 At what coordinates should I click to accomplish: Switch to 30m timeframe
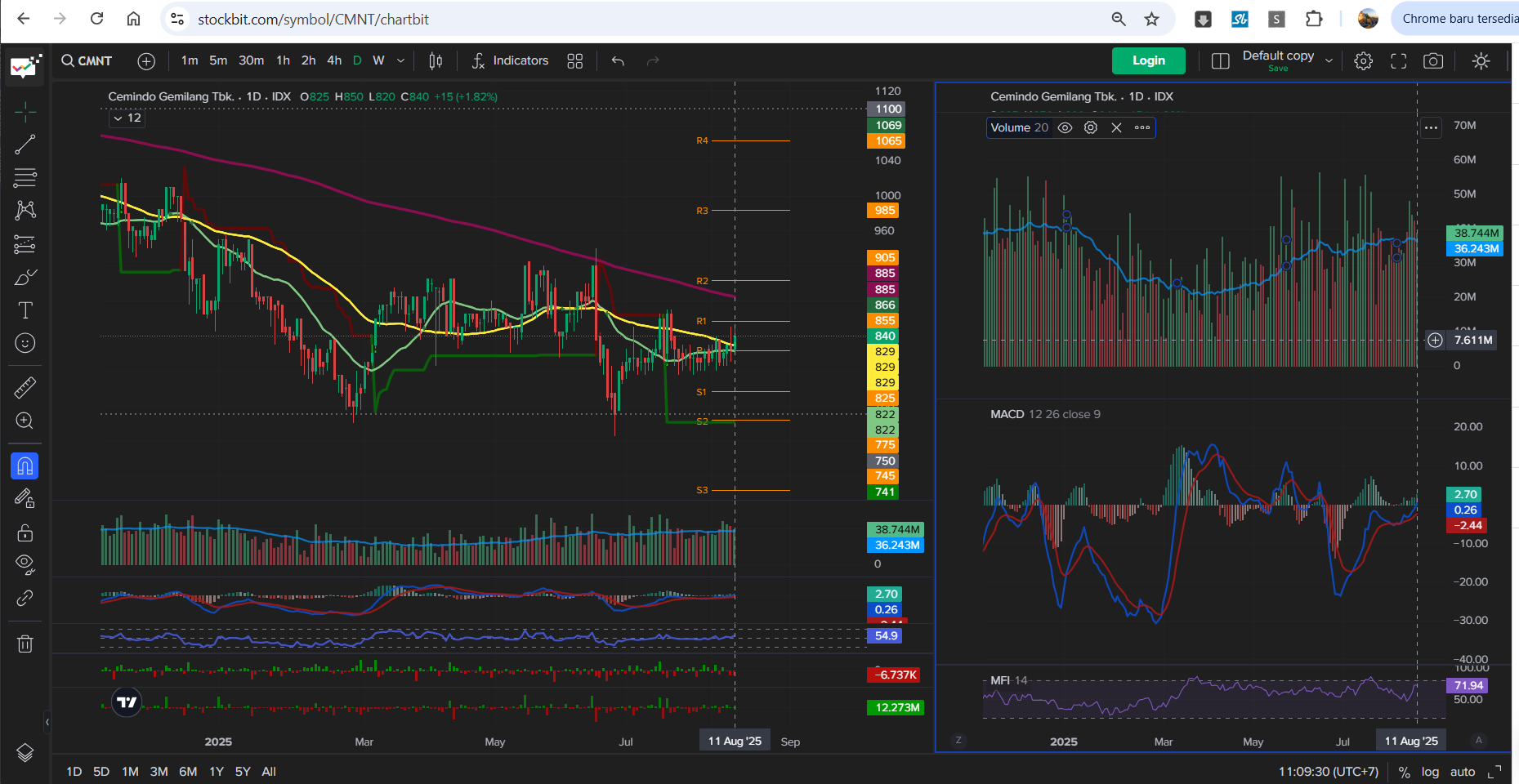coord(251,60)
